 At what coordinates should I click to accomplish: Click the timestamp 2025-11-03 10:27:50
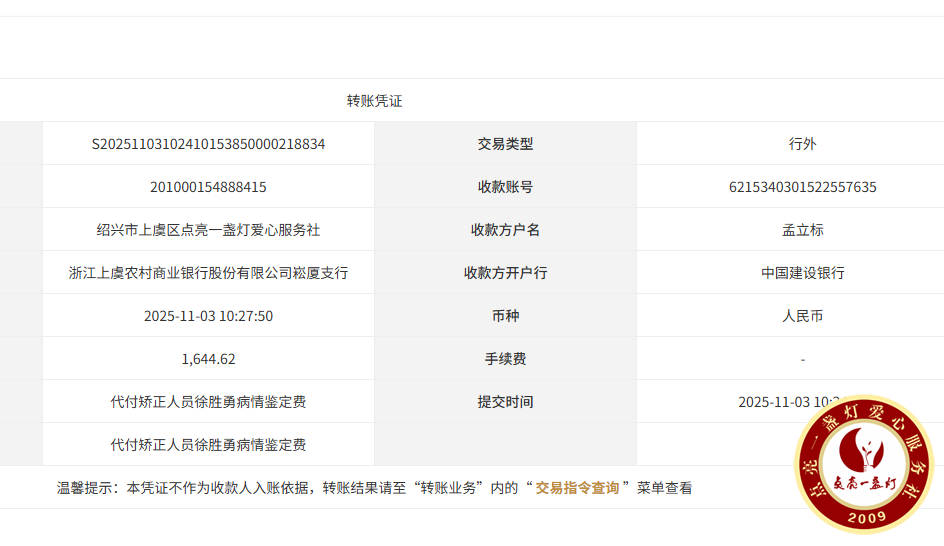coord(208,316)
